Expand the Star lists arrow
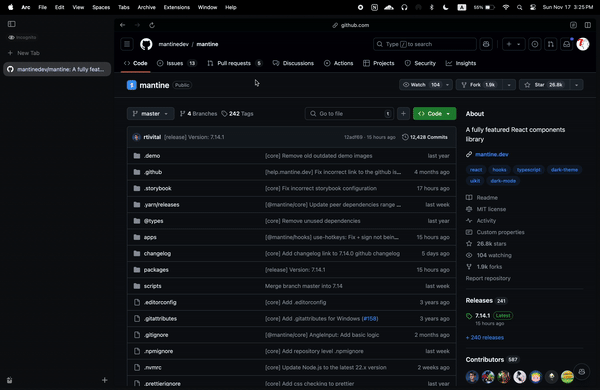The width and height of the screenshot is (600, 390). coord(576,85)
